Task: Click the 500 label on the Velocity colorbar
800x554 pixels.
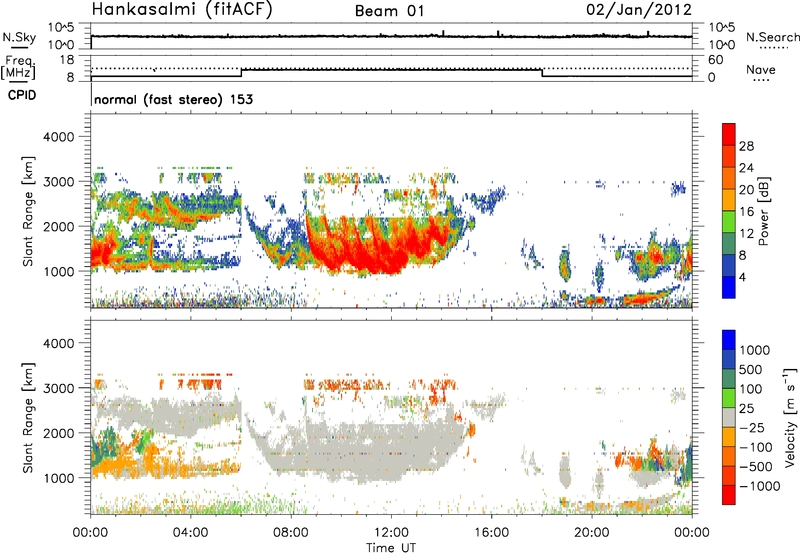Action: pos(751,369)
